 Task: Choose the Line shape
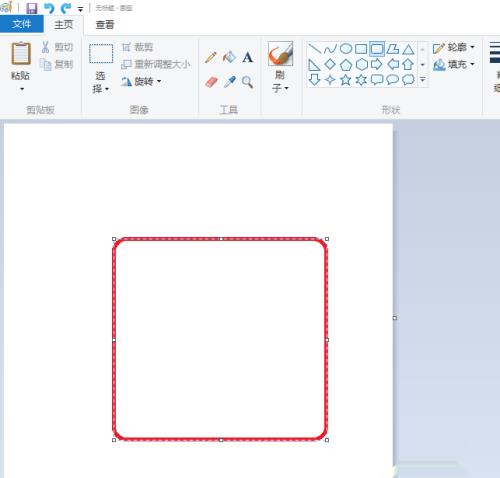tap(314, 49)
